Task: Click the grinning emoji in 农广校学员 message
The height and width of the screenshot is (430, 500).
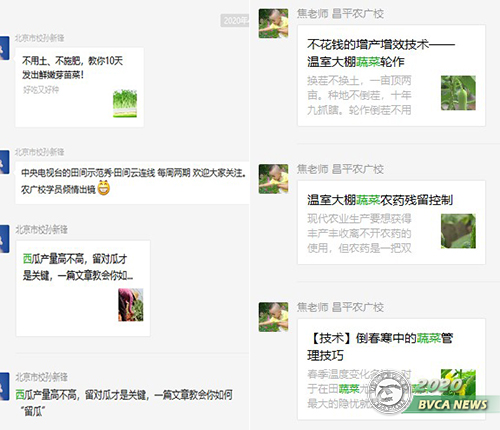Action: point(104,188)
